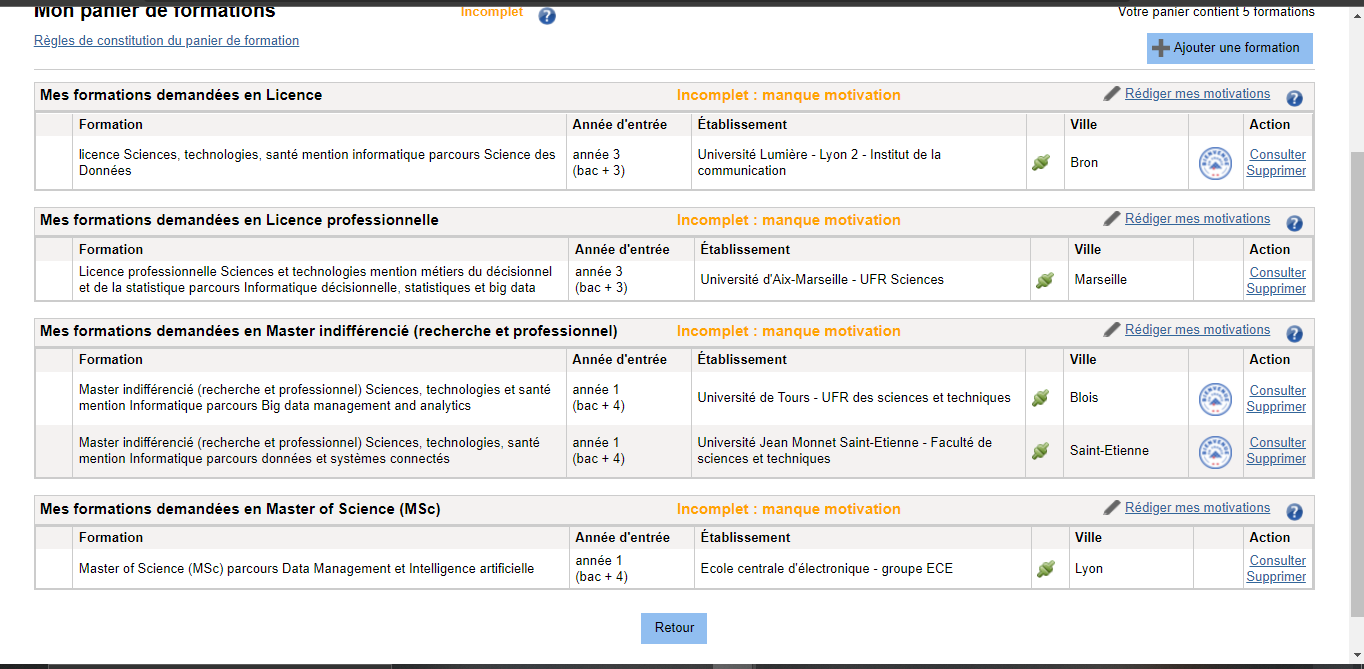Click Data Management et Intelligence artificielle text
Screen dimensions: 1364x669
306,569
